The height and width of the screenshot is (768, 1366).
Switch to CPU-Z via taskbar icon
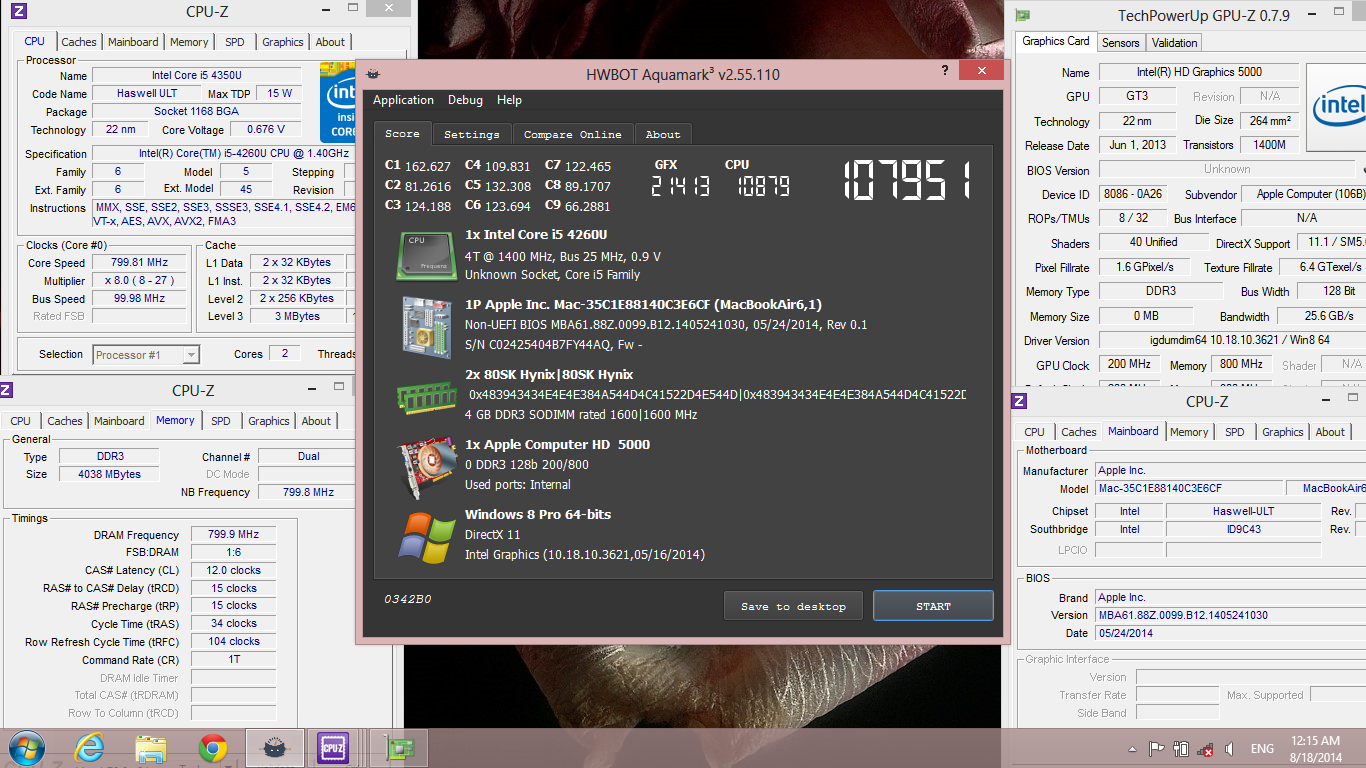(332, 748)
